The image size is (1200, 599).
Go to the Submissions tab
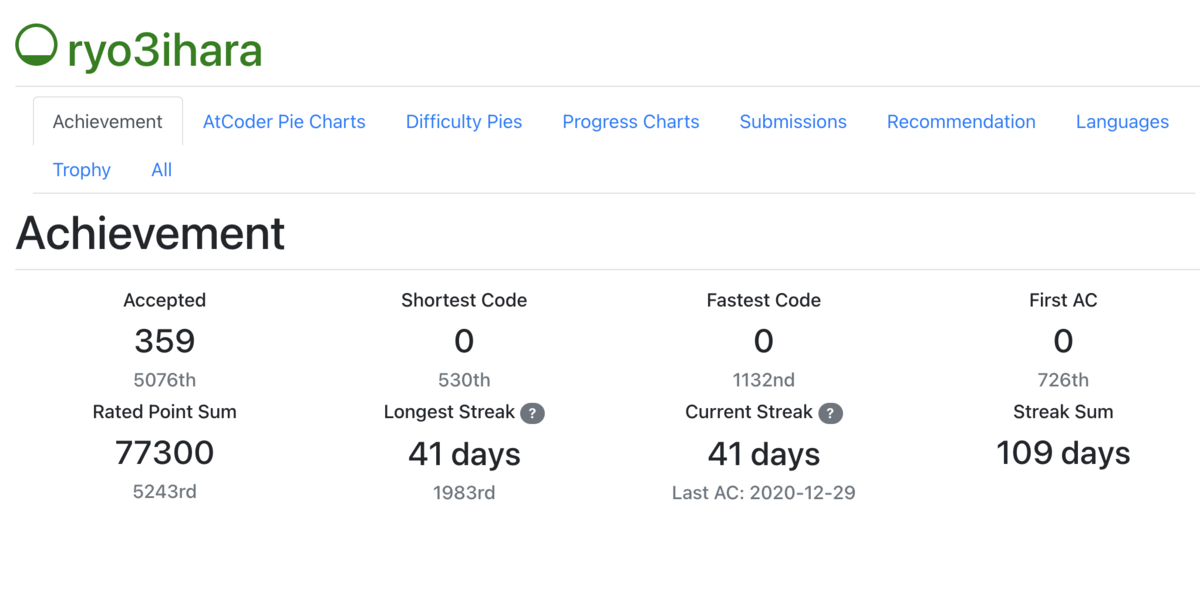793,122
